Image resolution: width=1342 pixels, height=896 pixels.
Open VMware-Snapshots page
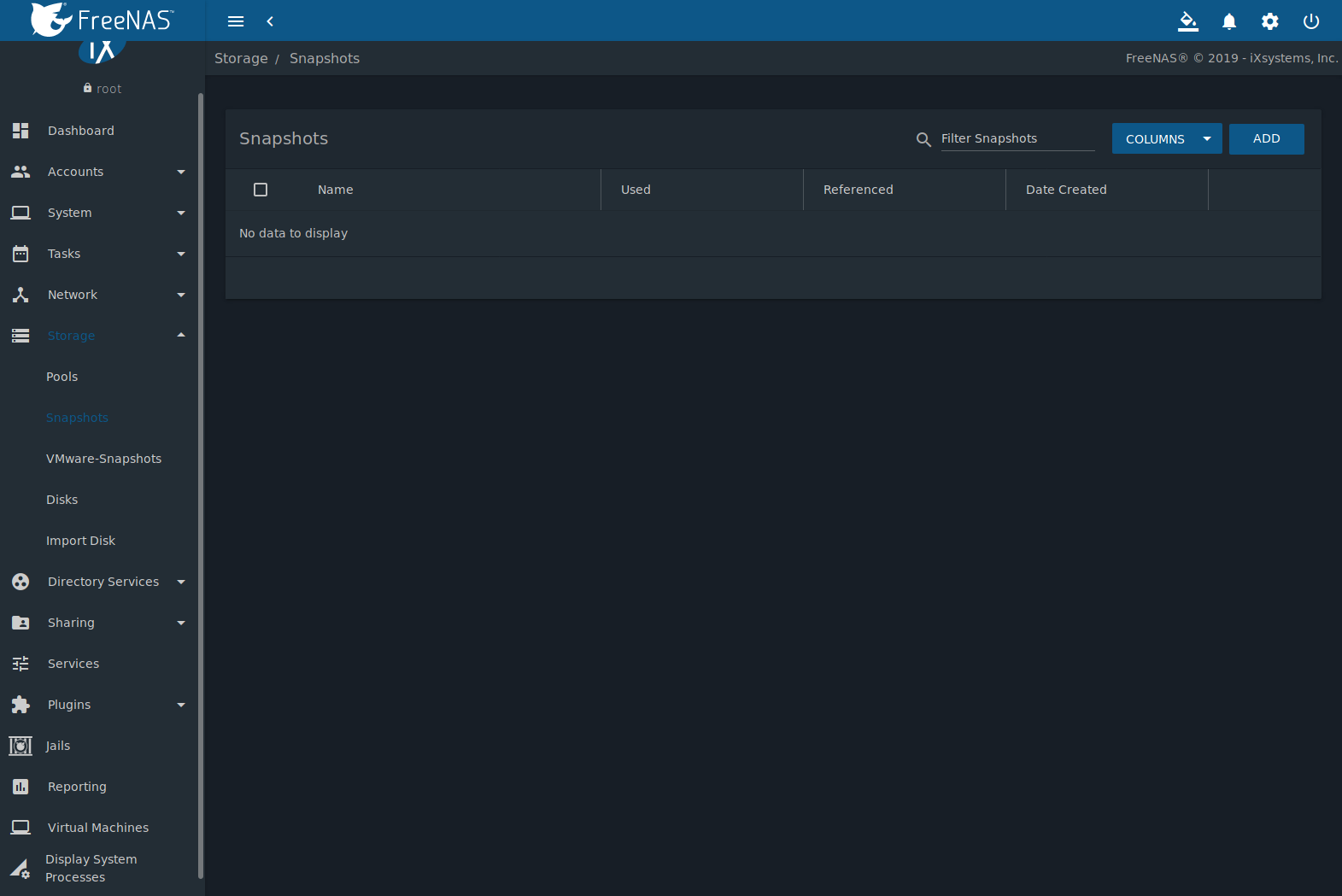[x=103, y=459]
